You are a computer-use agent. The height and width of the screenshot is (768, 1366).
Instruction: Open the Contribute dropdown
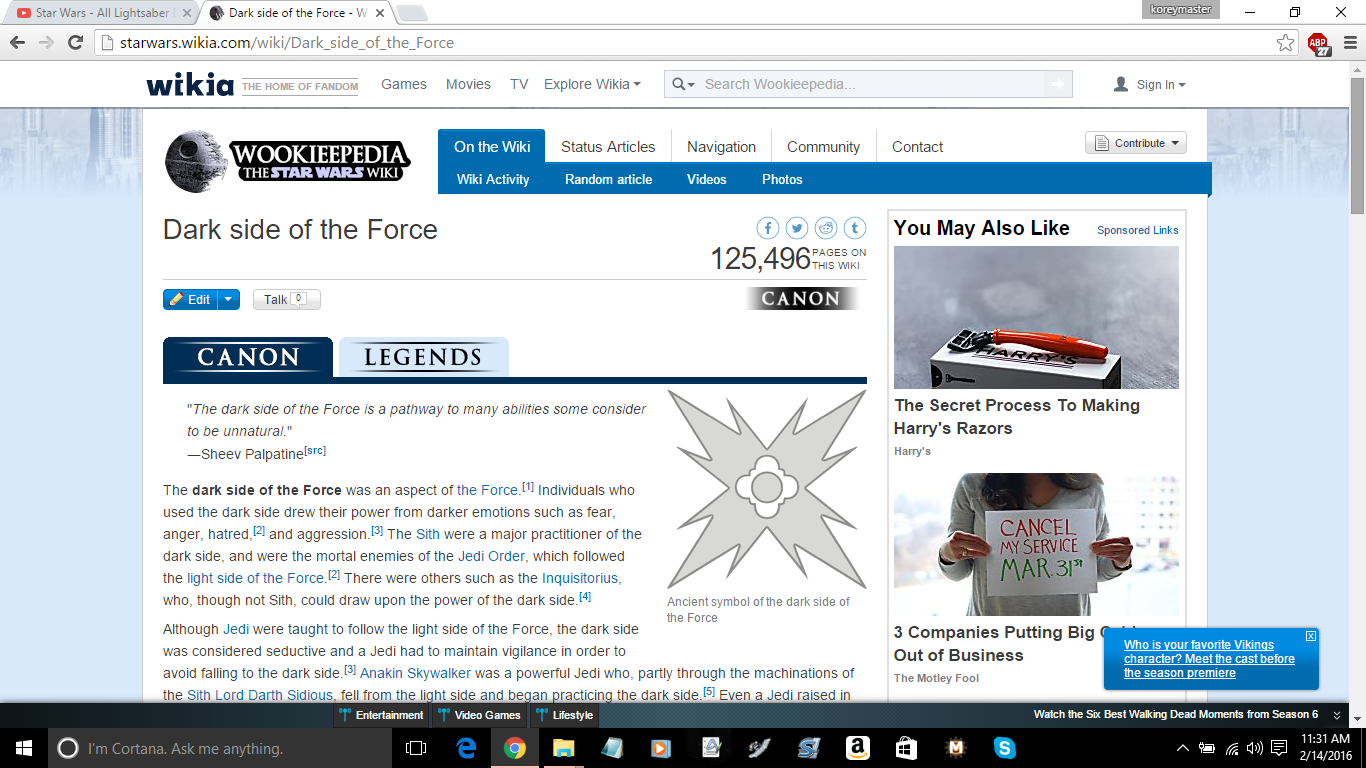(1135, 143)
